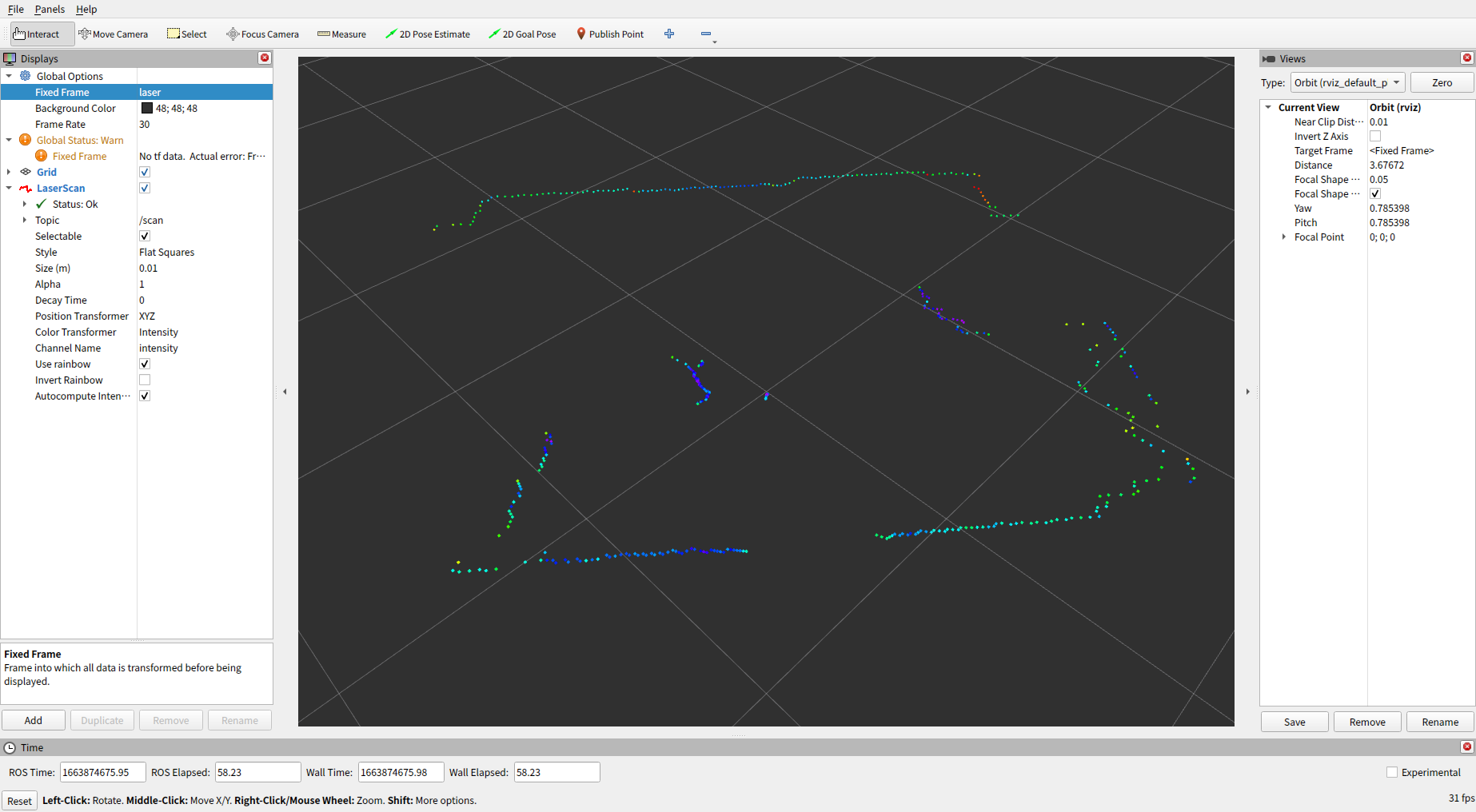The width and height of the screenshot is (1476, 812).
Task: Activate the Move Camera tool
Action: [x=113, y=34]
